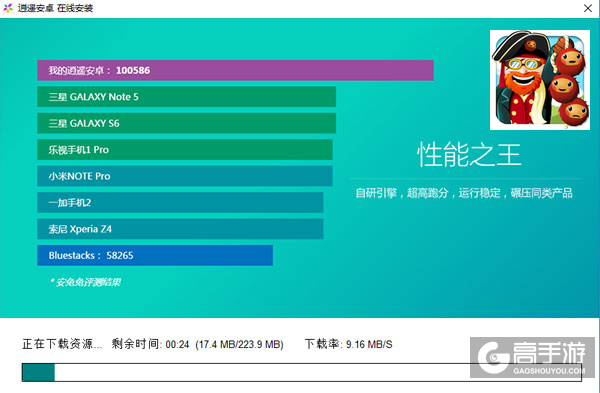This screenshot has height=393, width=600.
Task: Click the 17.4 MB/223.9 MB size text
Action: [240, 344]
